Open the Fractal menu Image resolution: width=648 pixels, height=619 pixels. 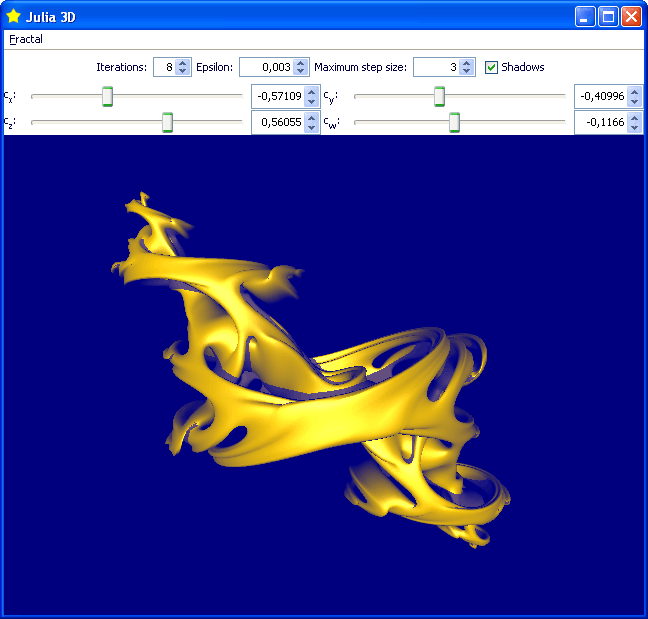coord(26,39)
